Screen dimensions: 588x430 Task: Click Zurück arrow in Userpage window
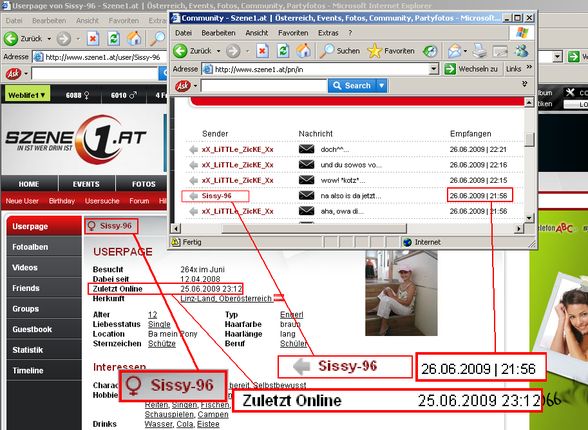[10, 38]
